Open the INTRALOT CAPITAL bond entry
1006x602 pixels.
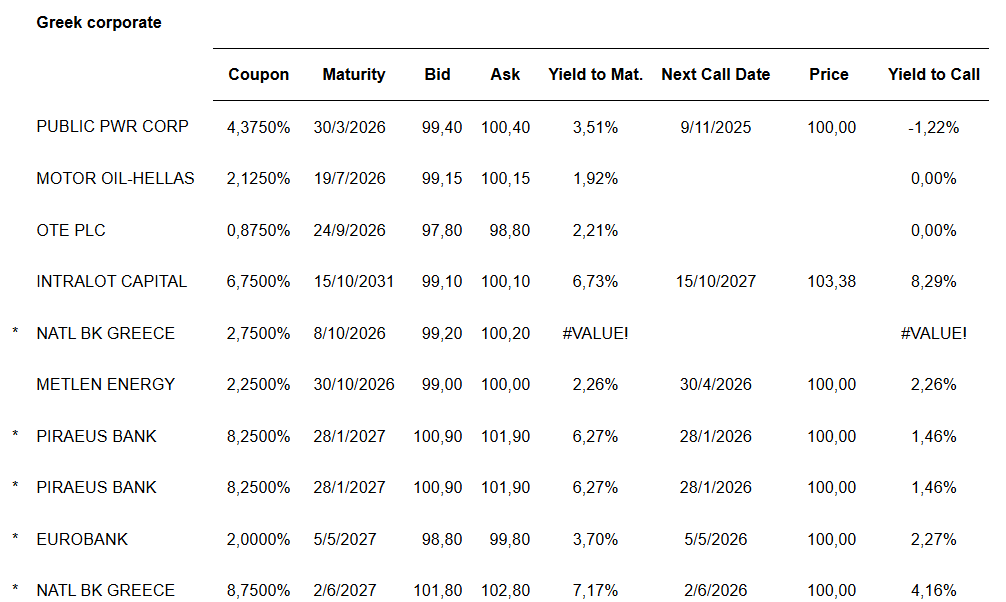(x=111, y=281)
